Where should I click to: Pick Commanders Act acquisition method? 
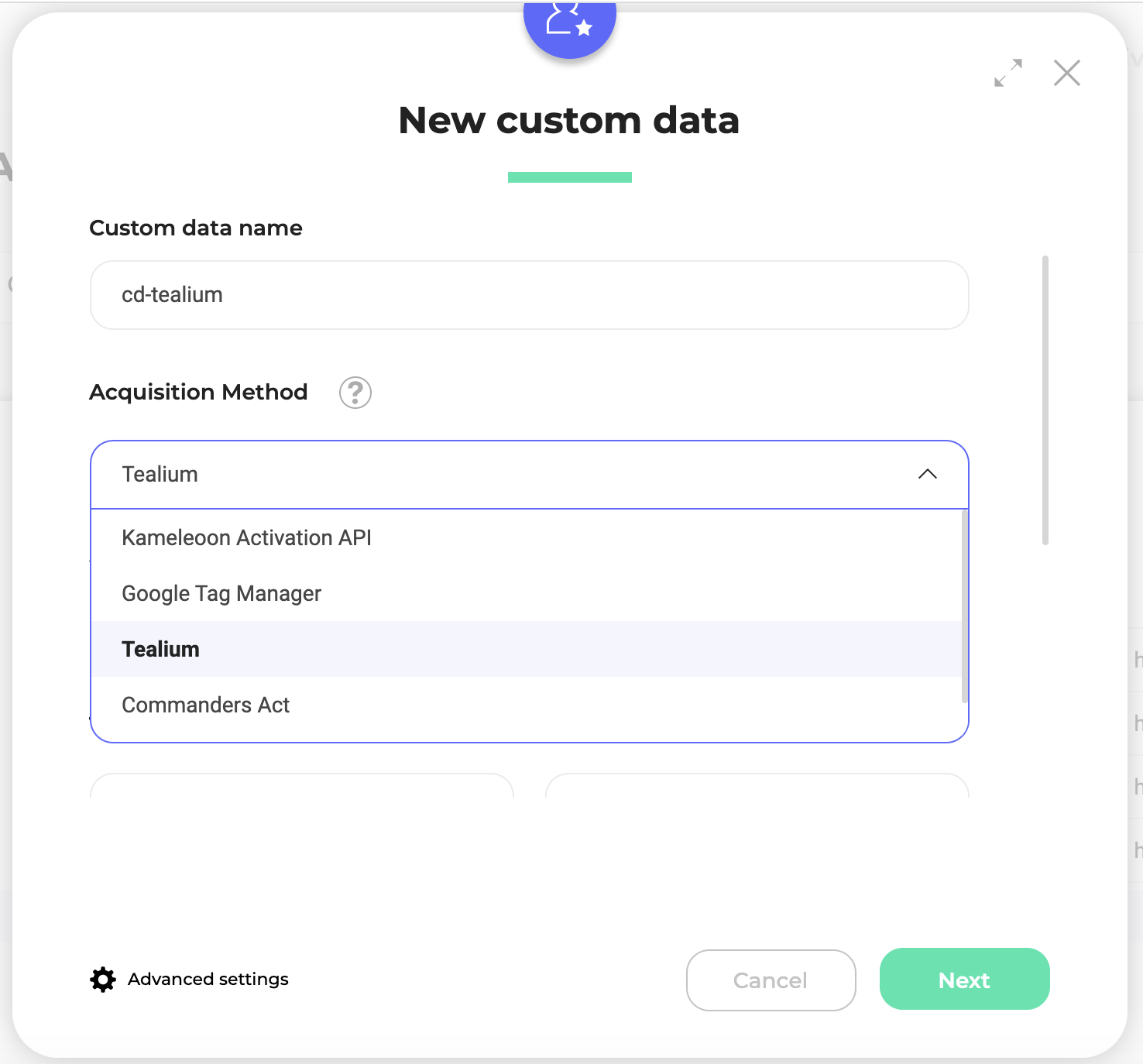[206, 705]
